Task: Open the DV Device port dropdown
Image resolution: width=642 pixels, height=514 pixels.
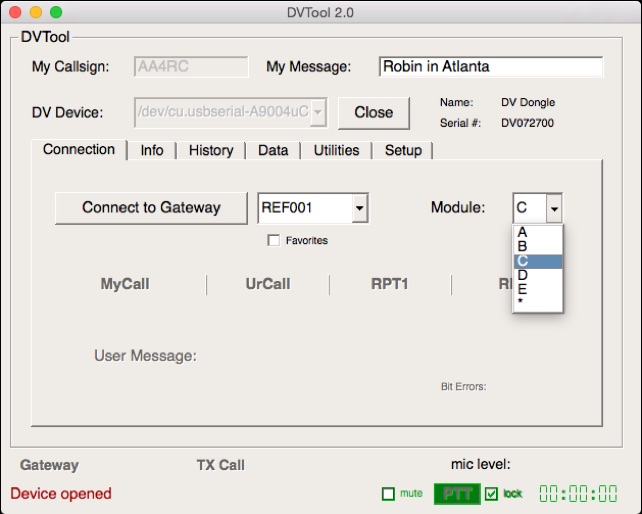Action: (x=318, y=113)
